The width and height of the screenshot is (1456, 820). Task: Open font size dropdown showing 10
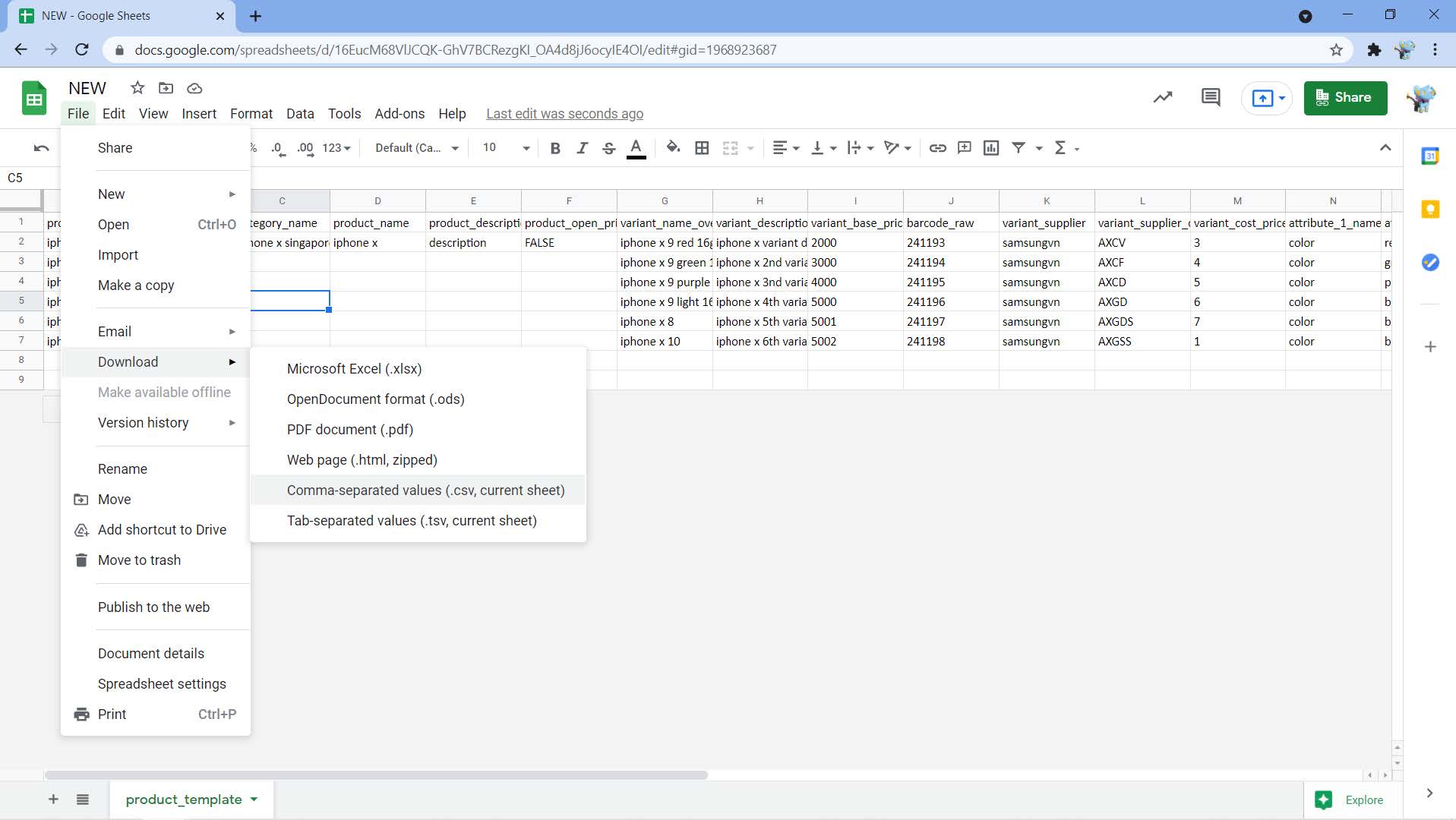(506, 148)
